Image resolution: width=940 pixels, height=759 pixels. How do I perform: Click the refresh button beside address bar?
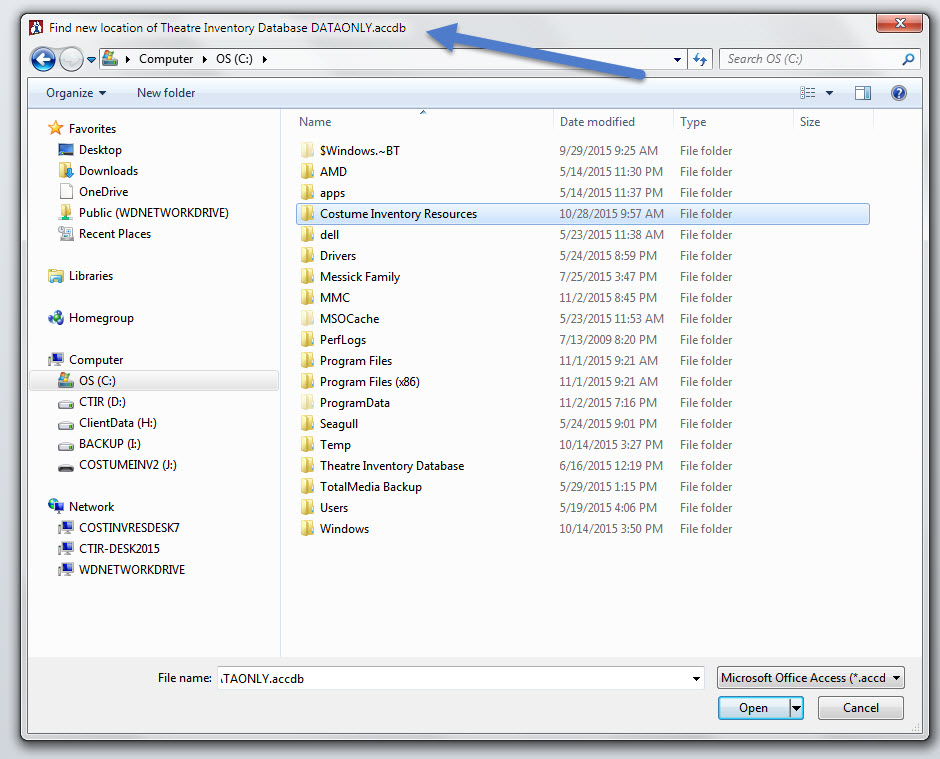point(700,59)
